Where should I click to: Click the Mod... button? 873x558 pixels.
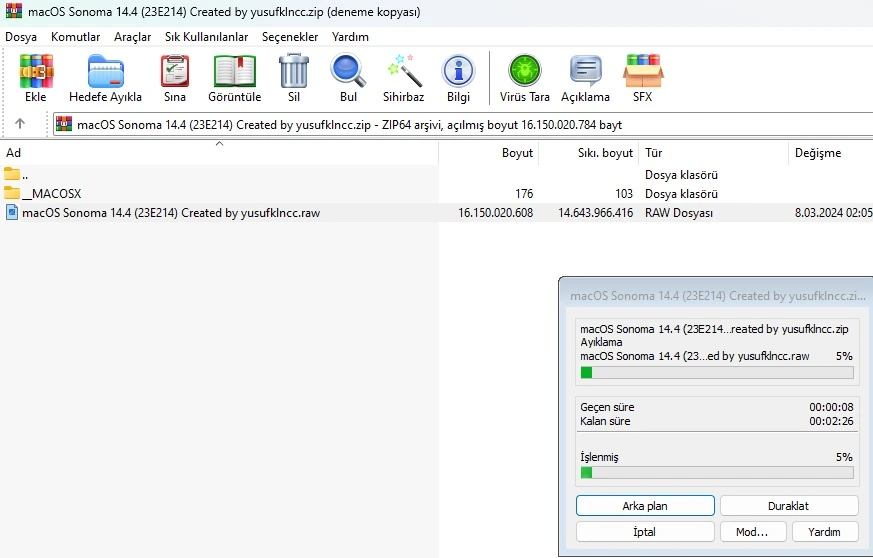753,532
